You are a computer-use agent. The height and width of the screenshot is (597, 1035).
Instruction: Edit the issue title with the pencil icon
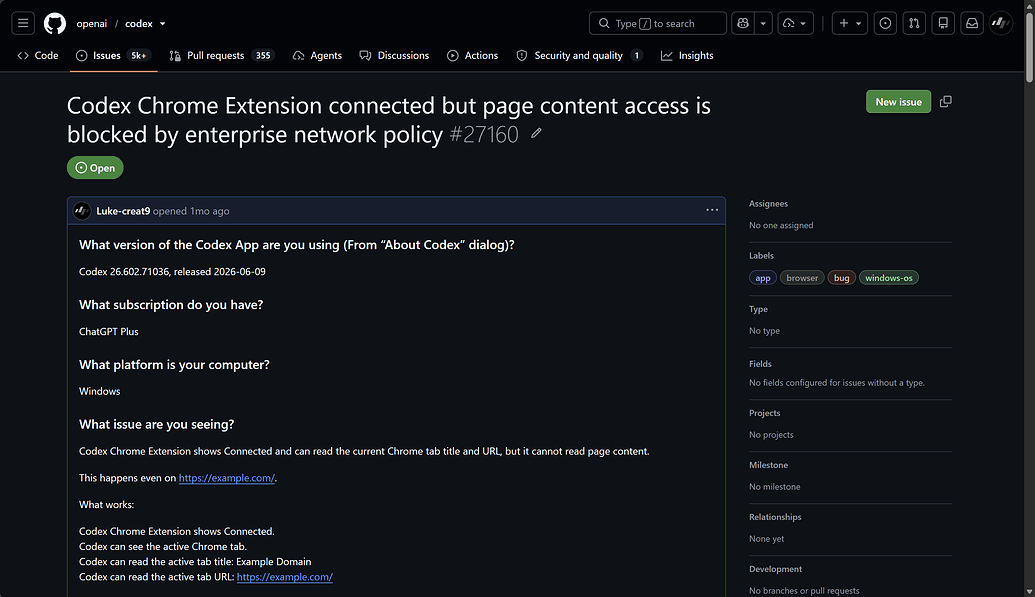coord(537,134)
